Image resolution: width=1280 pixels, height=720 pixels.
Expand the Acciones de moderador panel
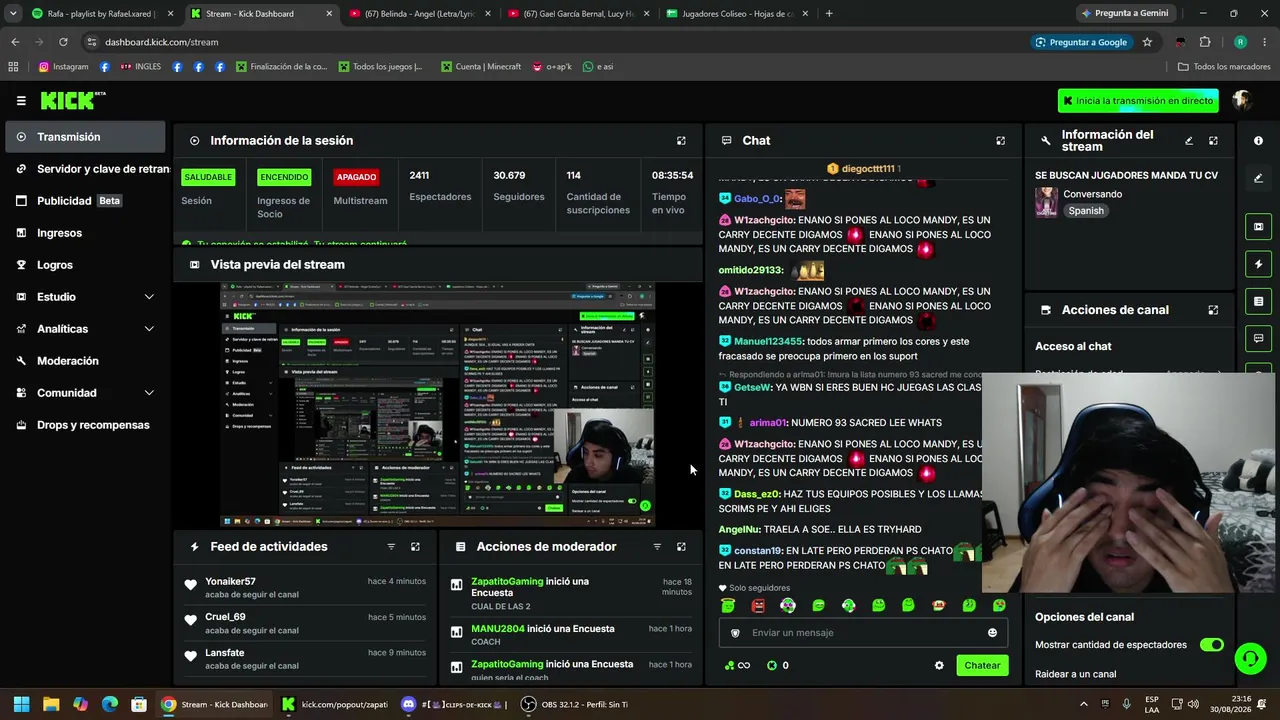point(681,547)
